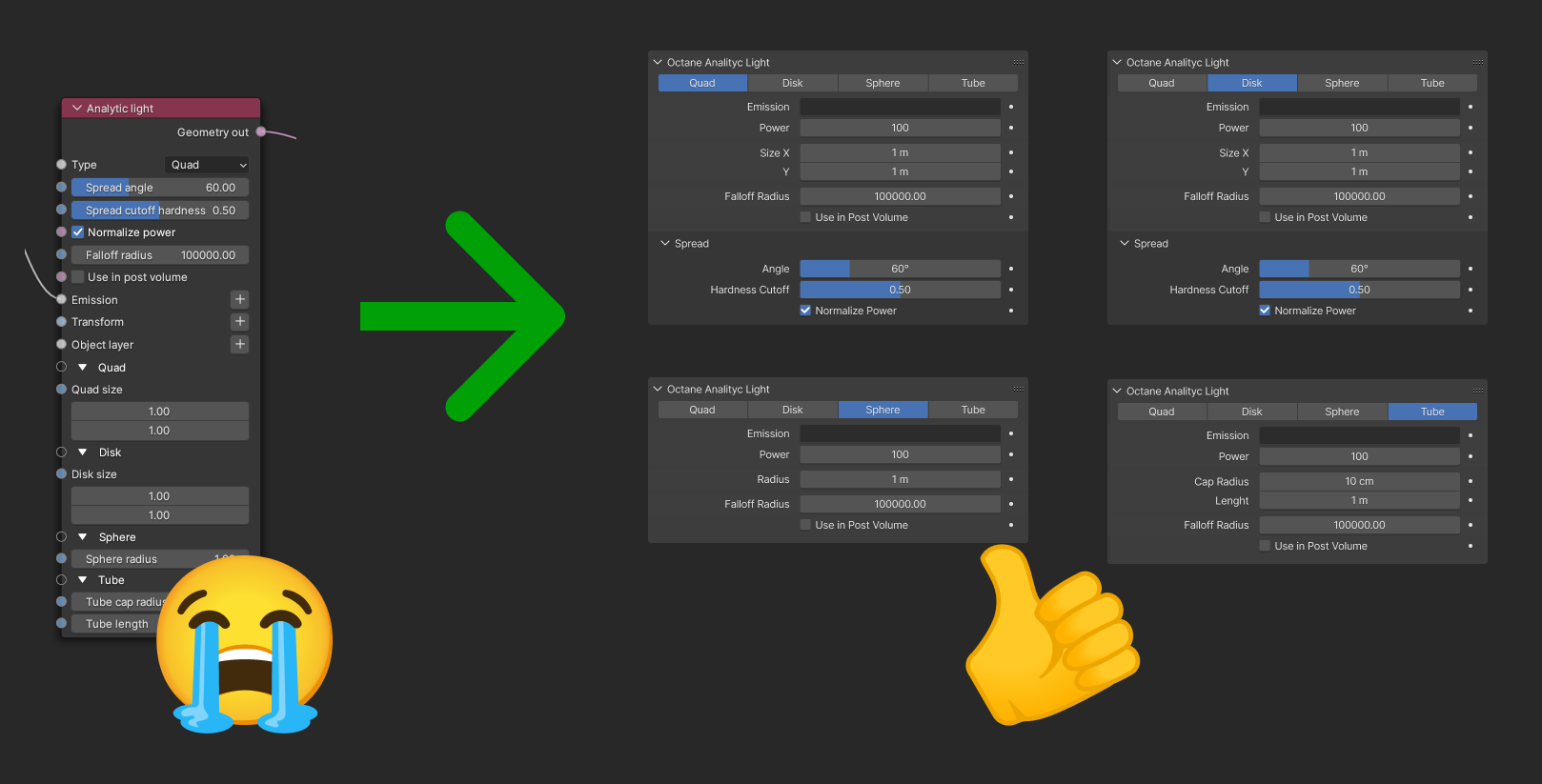Click the Spread angle input socket
Image resolution: width=1542 pixels, height=784 pixels.
[x=61, y=188]
